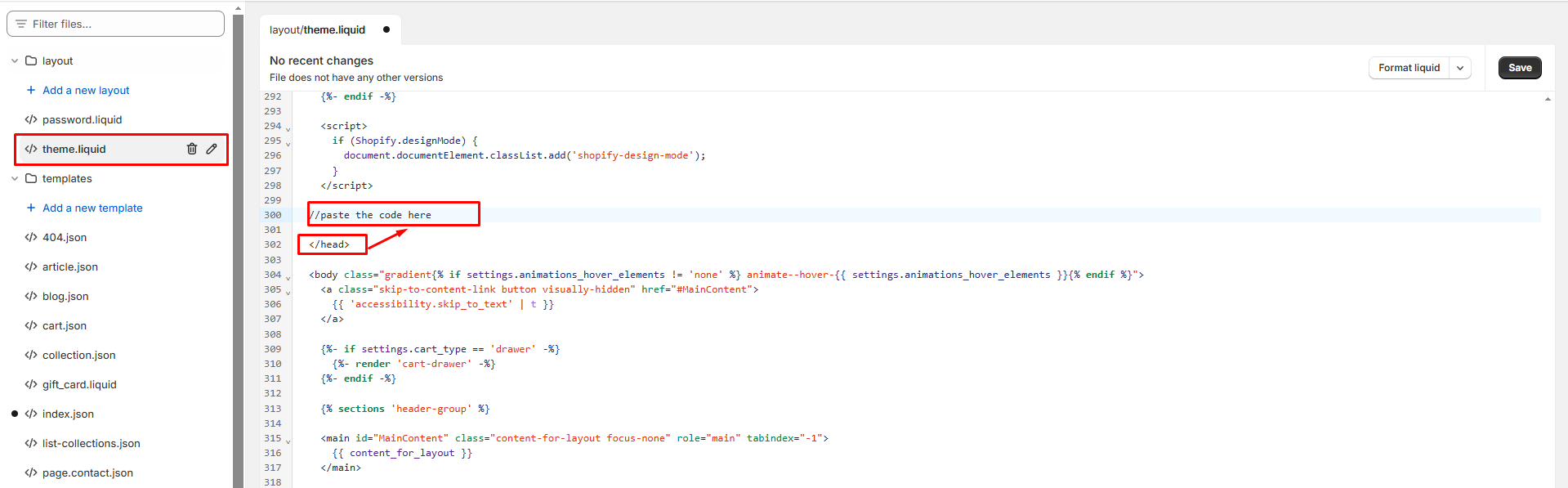Click the templates folder icon
1568x488 pixels.
click(31, 178)
